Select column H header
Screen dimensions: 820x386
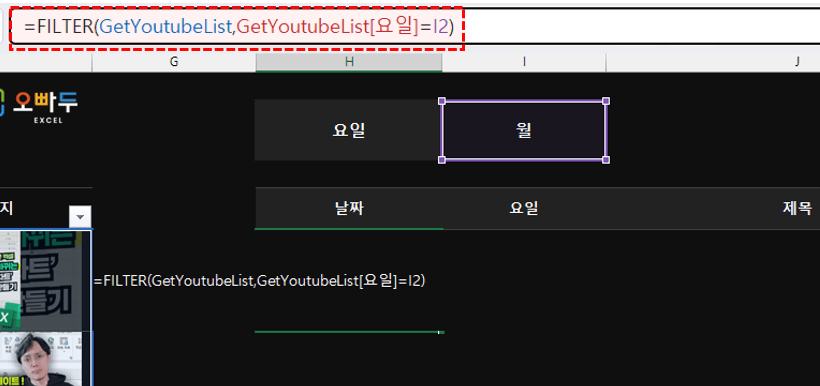(349, 62)
